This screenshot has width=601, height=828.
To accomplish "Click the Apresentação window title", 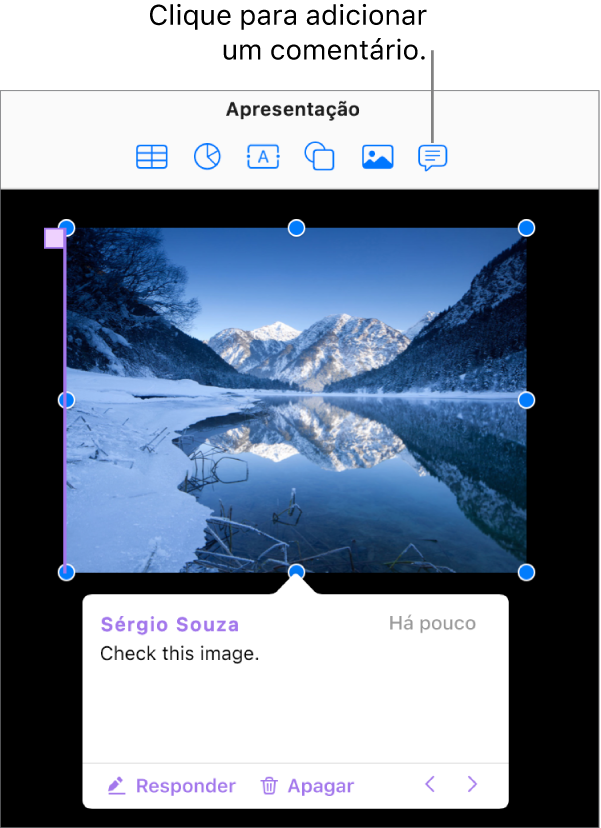I will (293, 109).
